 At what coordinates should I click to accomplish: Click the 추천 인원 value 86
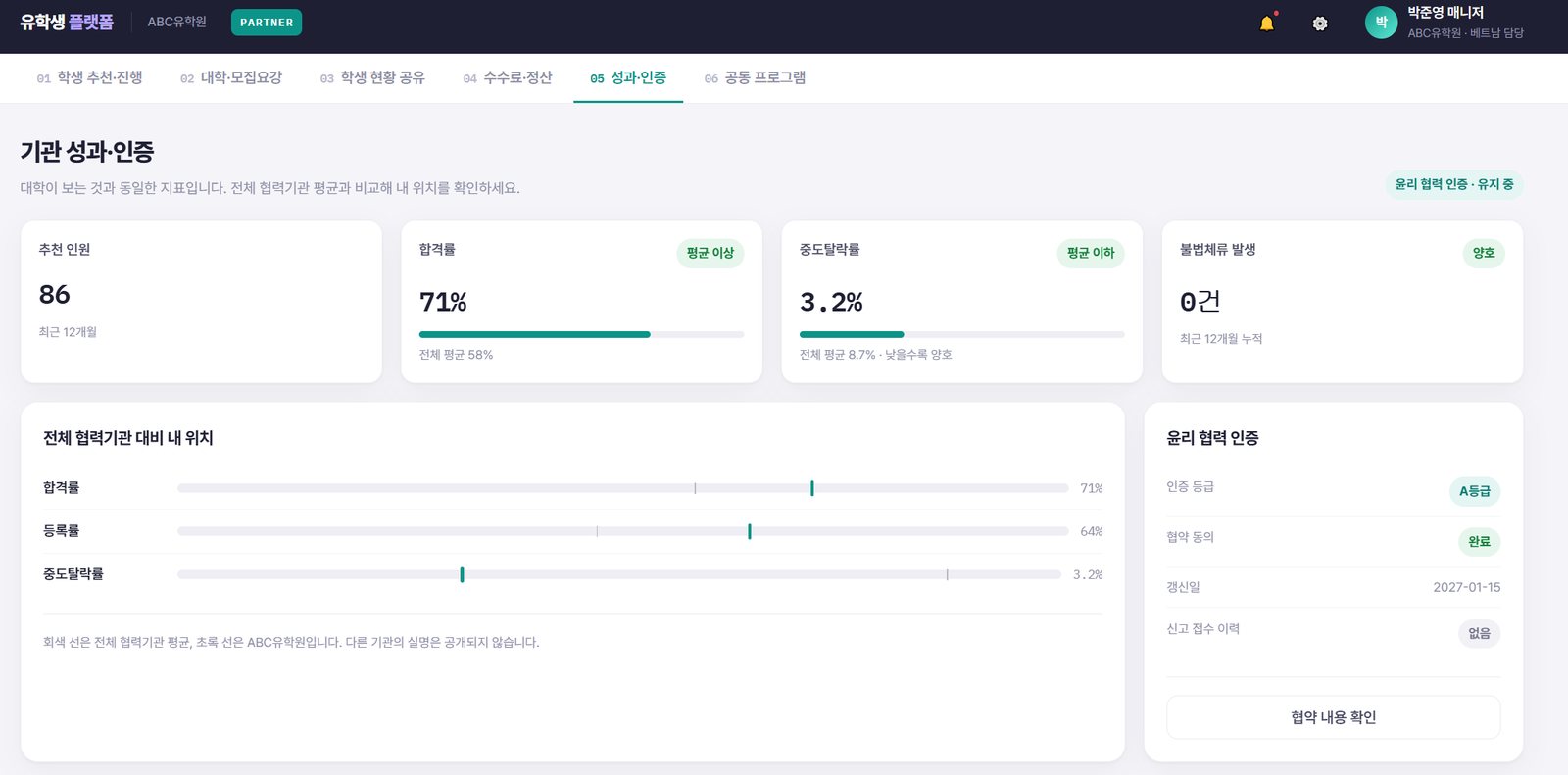pyautogui.click(x=55, y=294)
